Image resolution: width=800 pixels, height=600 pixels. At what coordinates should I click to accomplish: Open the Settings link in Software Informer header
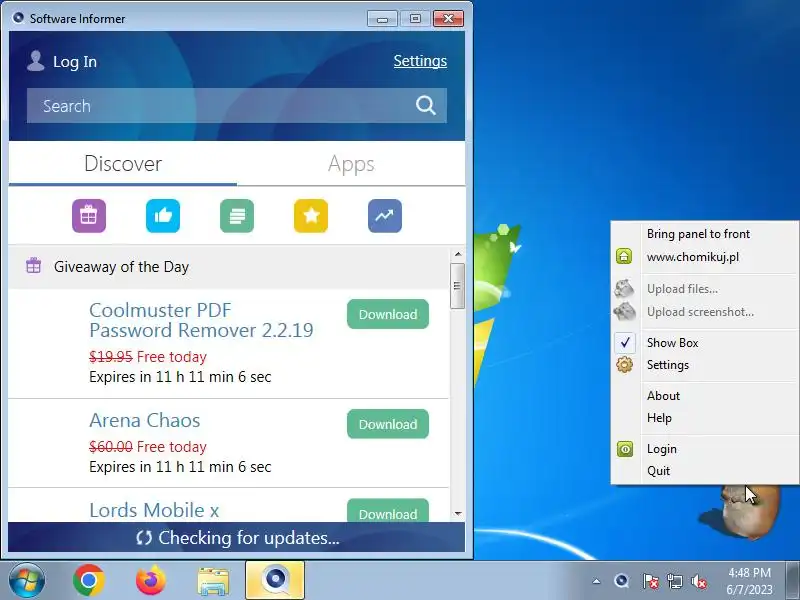click(x=420, y=61)
